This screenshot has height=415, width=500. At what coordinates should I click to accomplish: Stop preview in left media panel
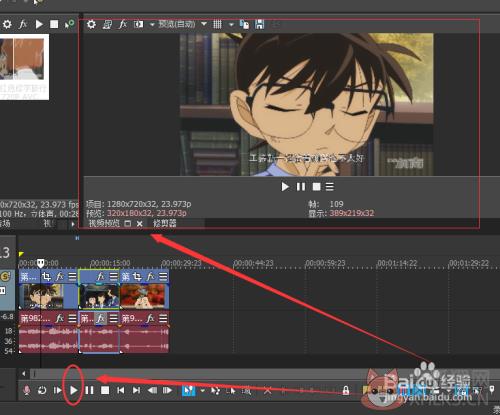[x=54, y=24]
